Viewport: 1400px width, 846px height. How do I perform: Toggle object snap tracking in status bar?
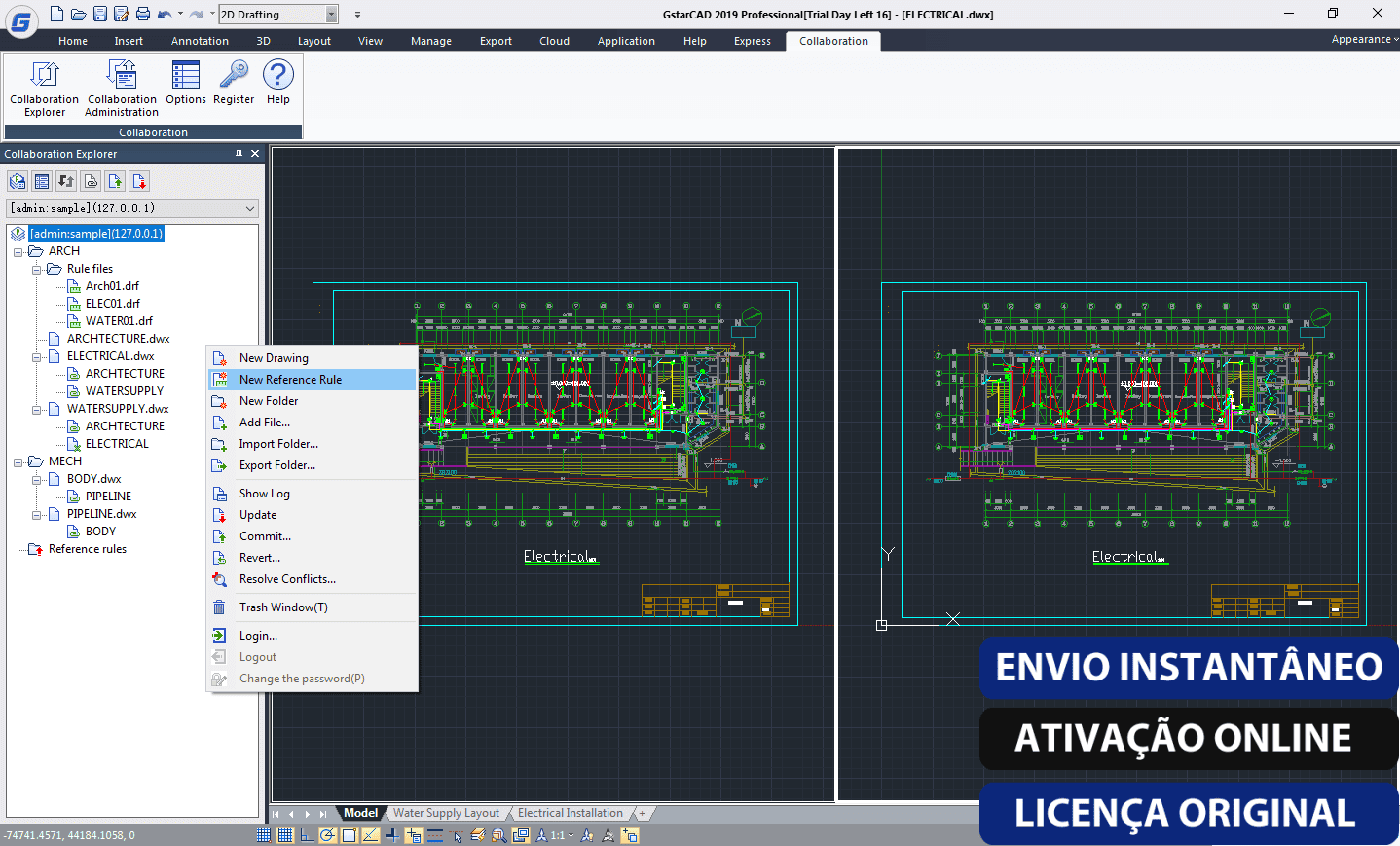(x=371, y=835)
